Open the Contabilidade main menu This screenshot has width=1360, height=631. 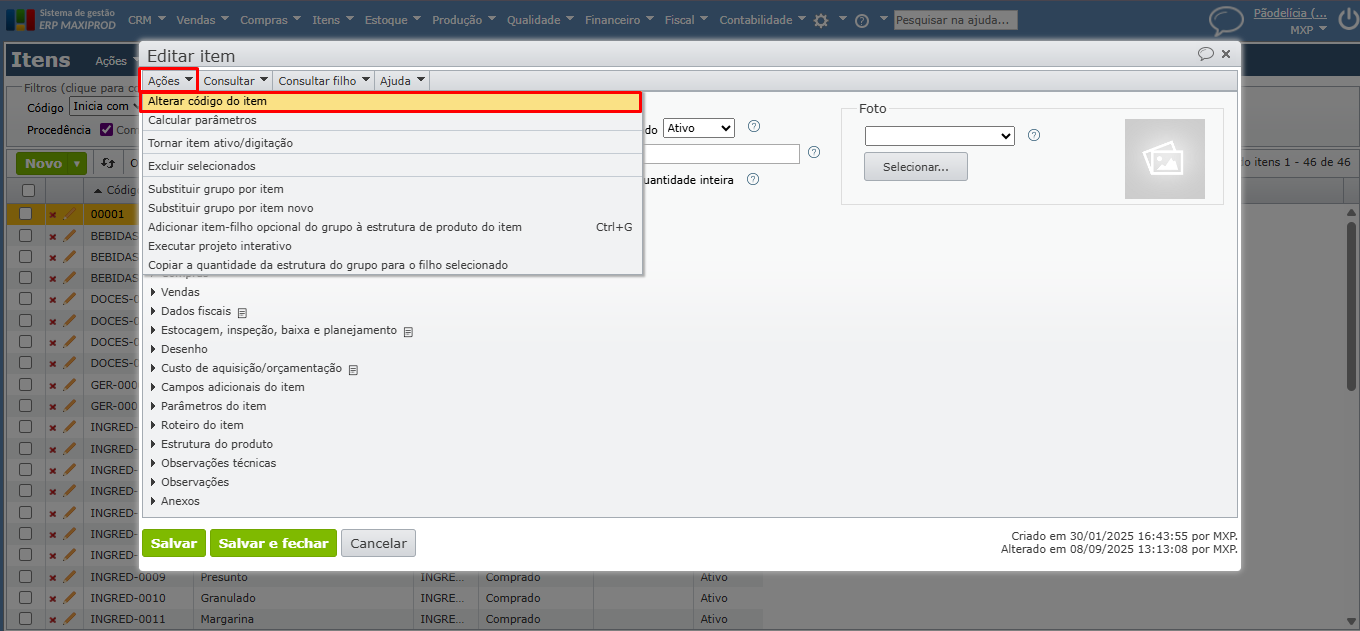click(763, 20)
